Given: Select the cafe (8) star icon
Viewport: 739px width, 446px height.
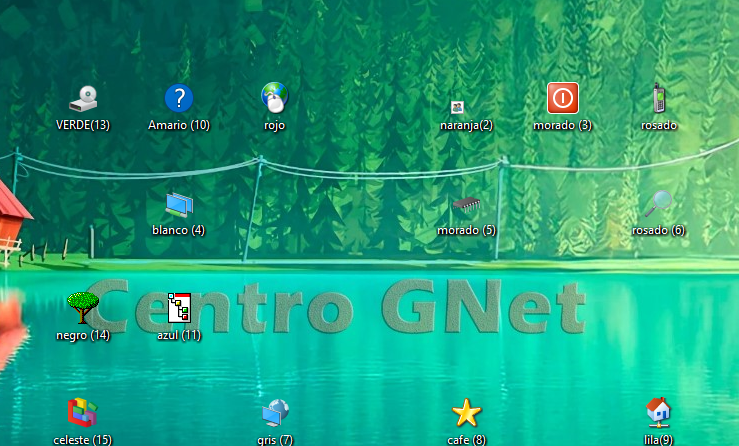Looking at the screenshot, I should pos(467,413).
